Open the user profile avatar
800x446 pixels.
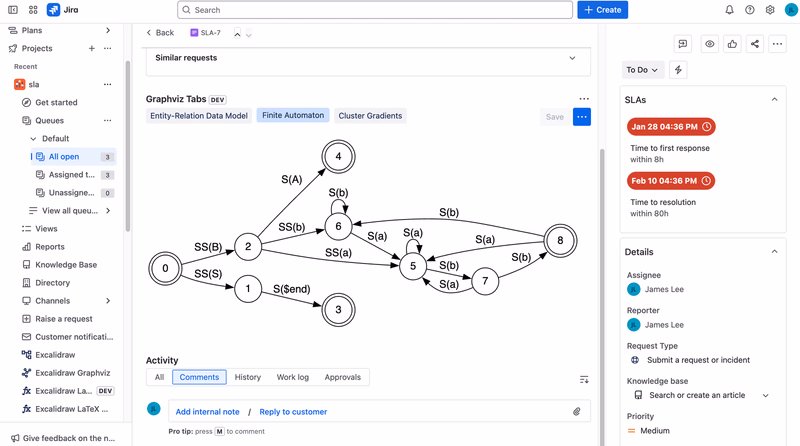click(791, 10)
